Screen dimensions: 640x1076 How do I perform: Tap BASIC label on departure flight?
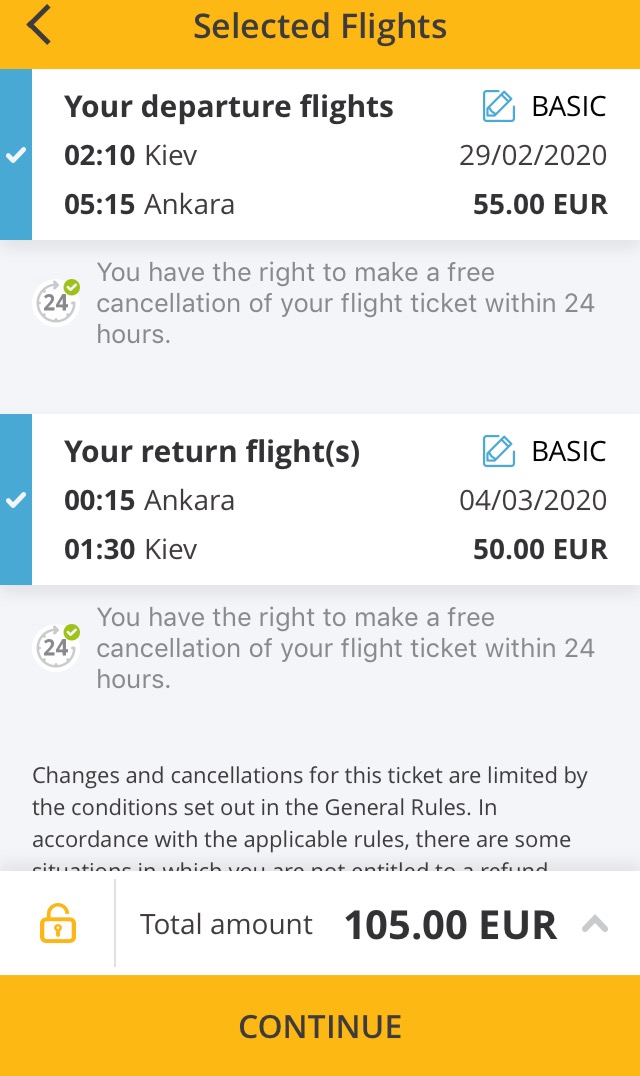[568, 106]
